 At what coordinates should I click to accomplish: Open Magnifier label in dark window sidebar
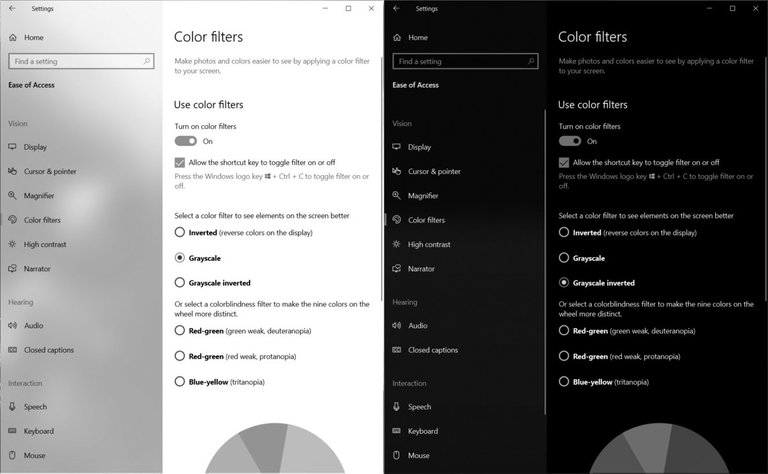click(423, 195)
